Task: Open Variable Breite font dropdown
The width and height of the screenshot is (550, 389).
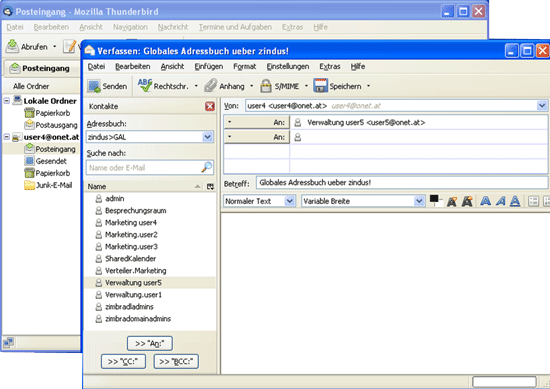Action: 363,201
